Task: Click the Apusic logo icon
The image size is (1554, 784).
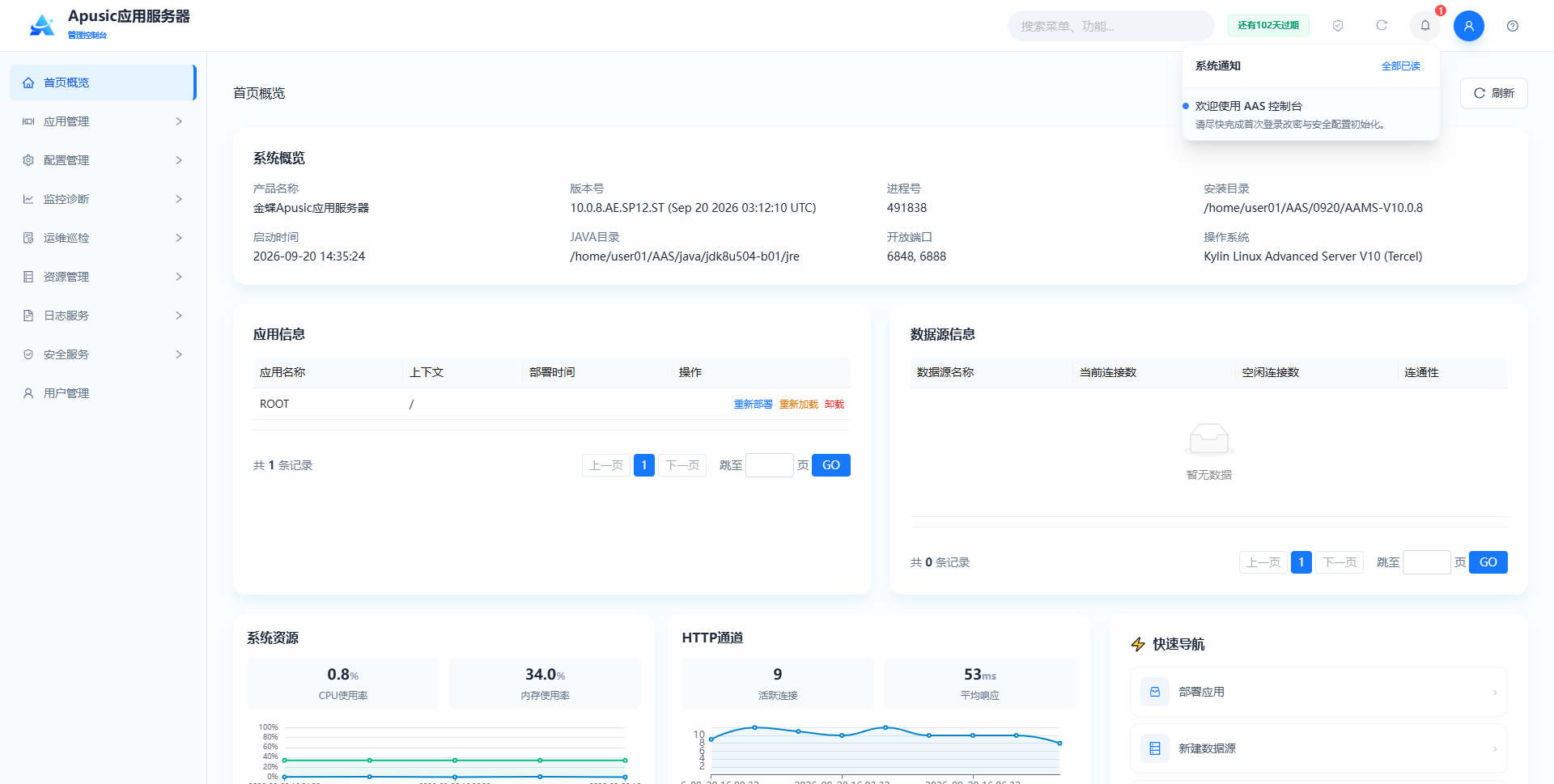Action: [x=42, y=26]
